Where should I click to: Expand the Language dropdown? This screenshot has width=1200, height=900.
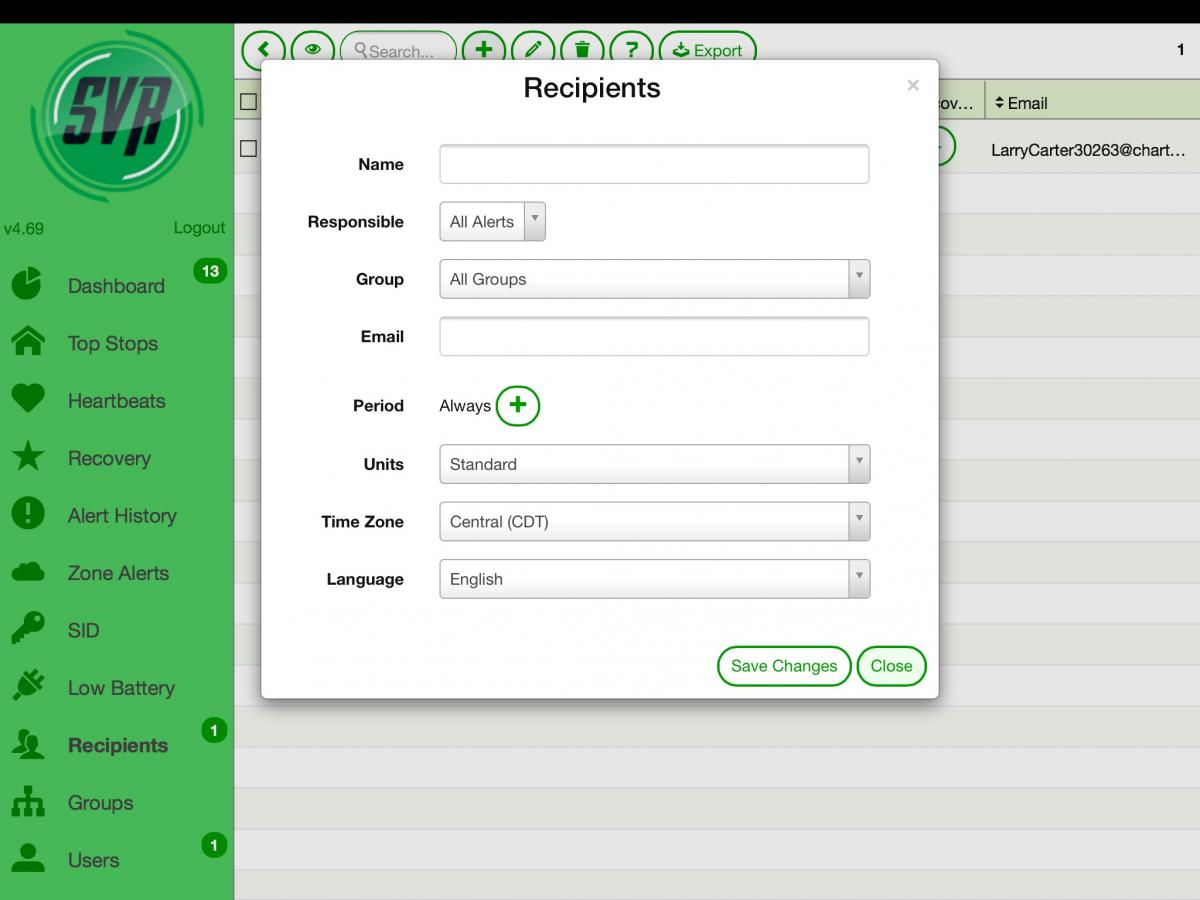pyautogui.click(x=654, y=579)
